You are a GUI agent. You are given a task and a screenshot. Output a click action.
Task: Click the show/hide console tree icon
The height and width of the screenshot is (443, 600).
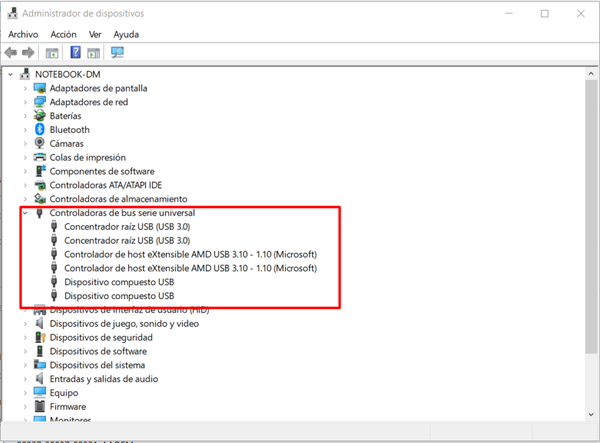point(52,53)
